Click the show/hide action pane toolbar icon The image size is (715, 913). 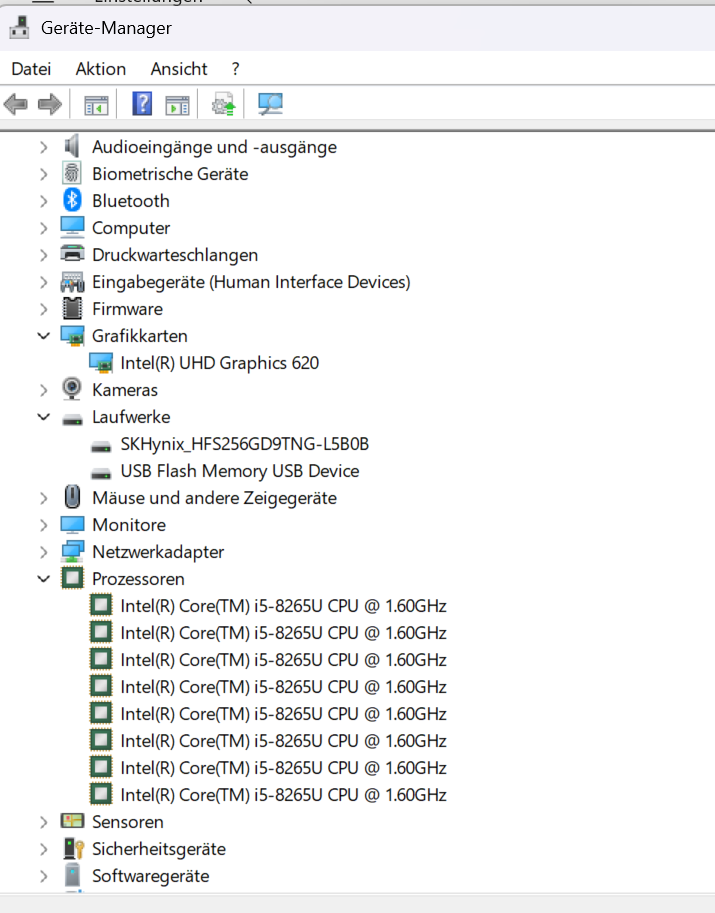(x=178, y=105)
